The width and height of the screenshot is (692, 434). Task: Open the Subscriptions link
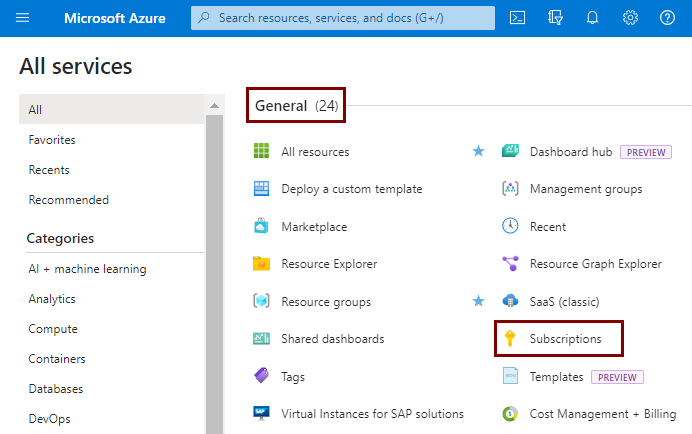[565, 339]
